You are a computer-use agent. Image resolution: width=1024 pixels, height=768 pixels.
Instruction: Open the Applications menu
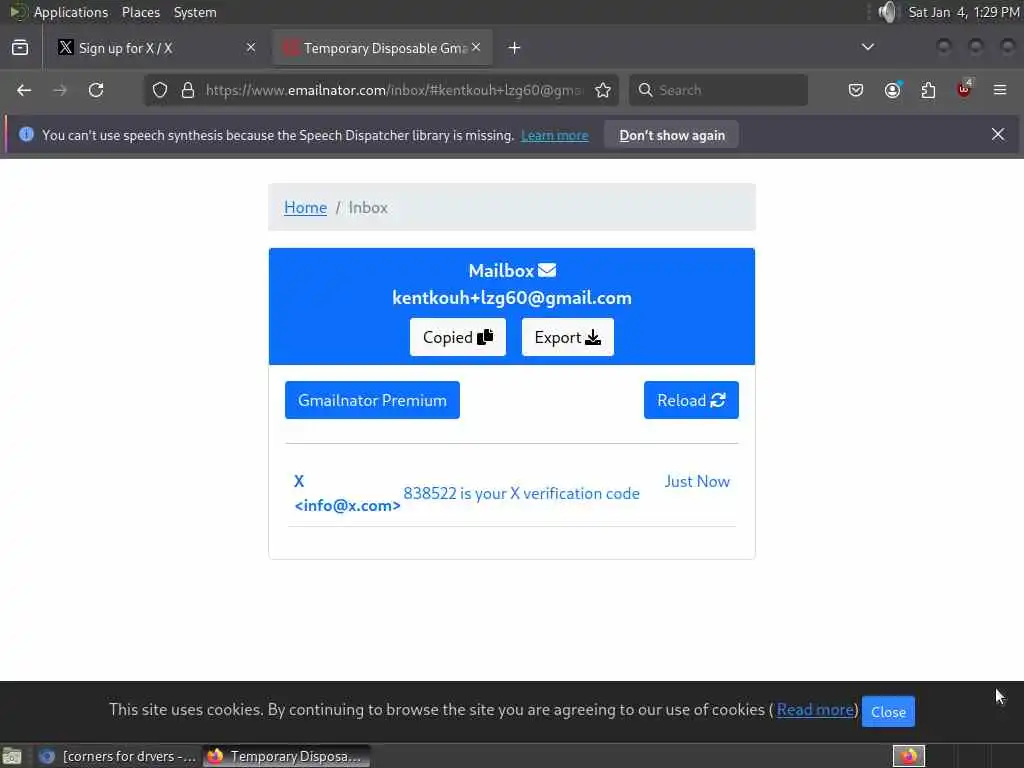71,12
